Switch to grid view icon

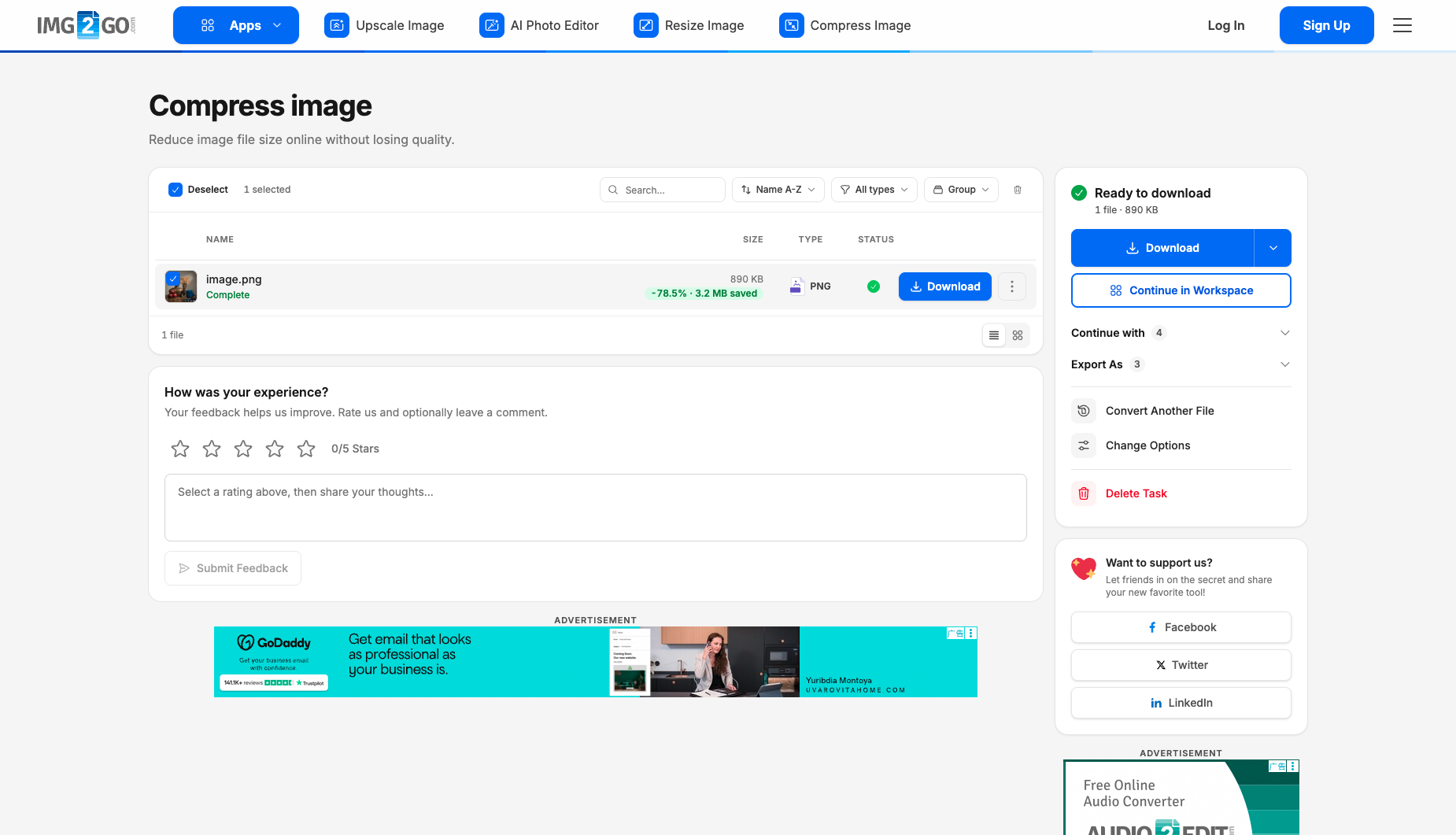pyautogui.click(x=1018, y=335)
